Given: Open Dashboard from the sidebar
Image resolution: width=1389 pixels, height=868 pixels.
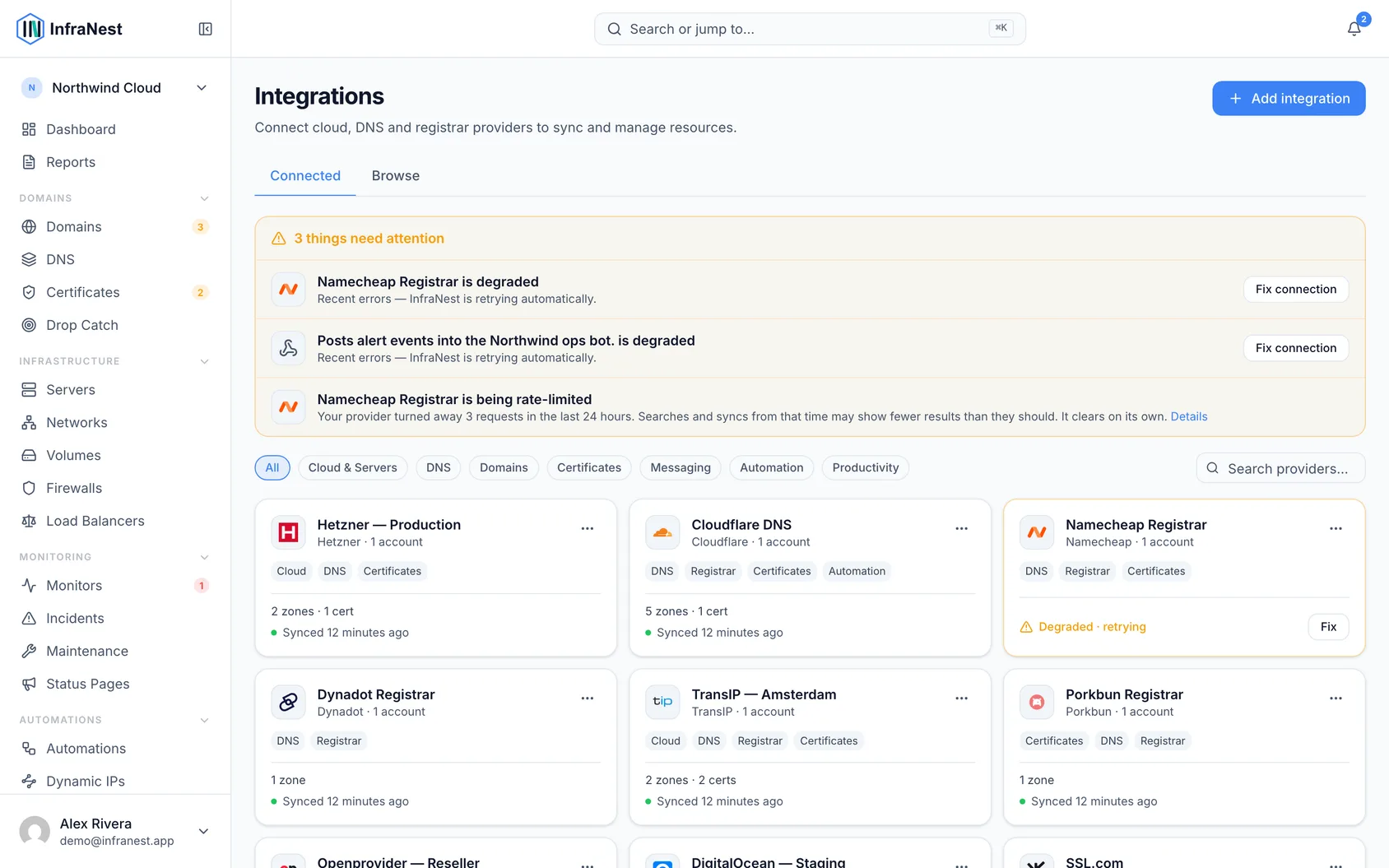Looking at the screenshot, I should tap(115, 129).
